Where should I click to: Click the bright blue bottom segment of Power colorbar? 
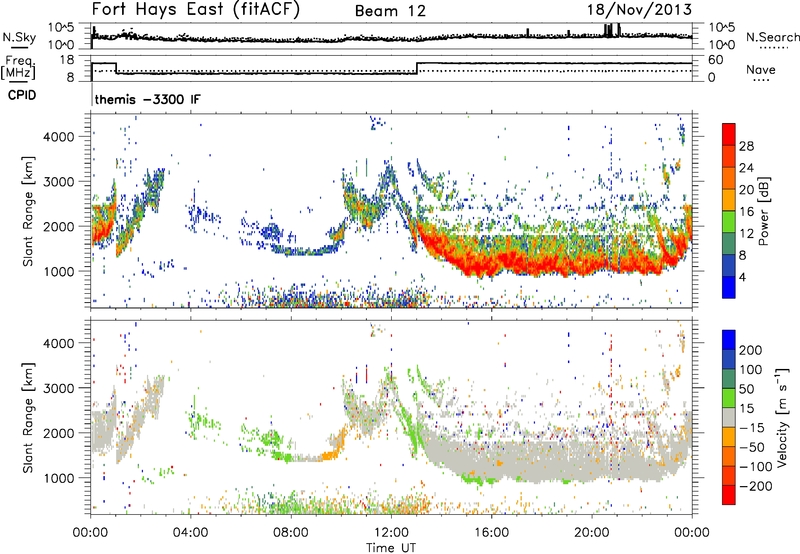click(729, 287)
